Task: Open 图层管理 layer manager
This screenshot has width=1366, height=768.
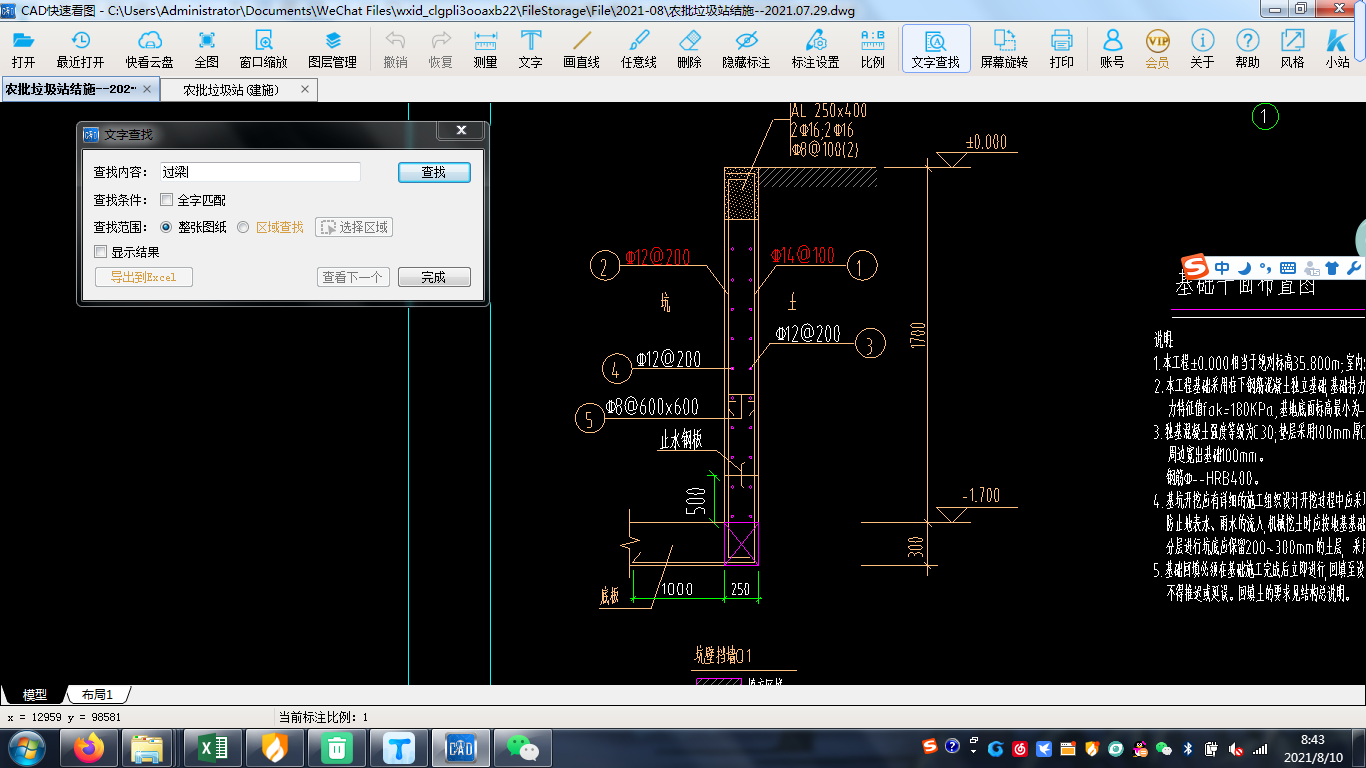Action: [x=332, y=49]
